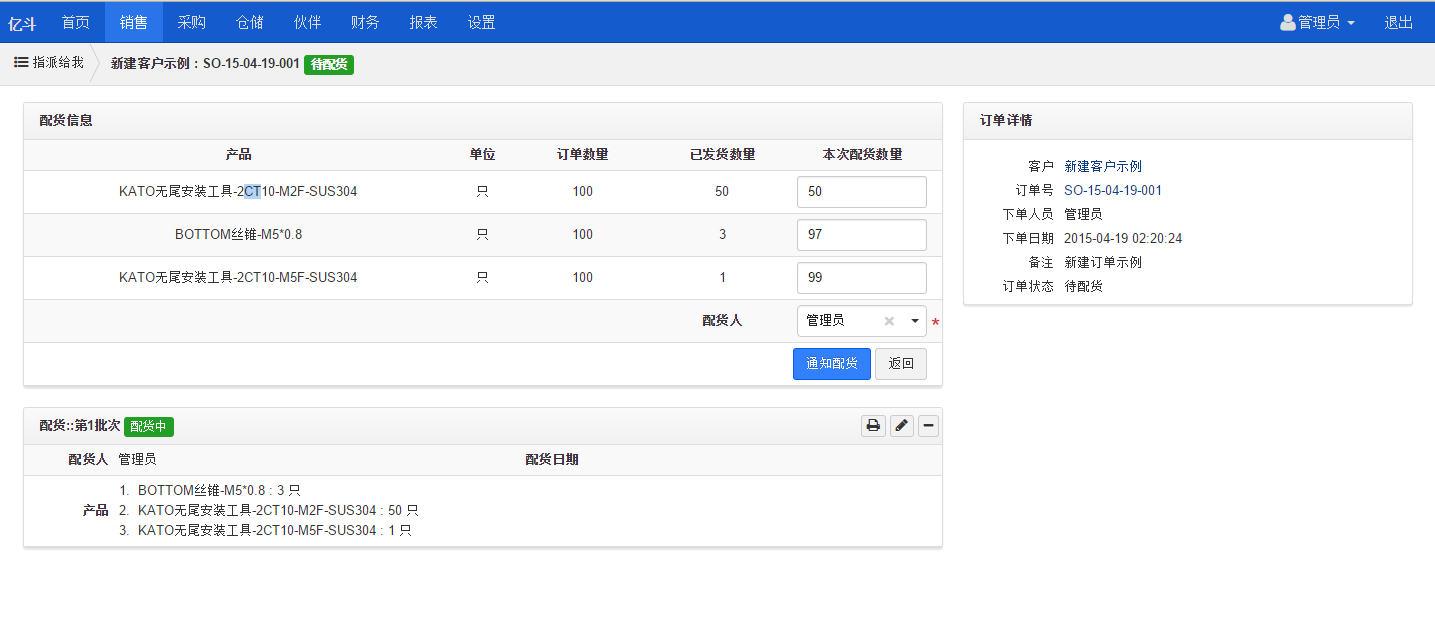Screen dimensions: 1435x640
Task: Click the 返回 button
Action: [x=901, y=364]
